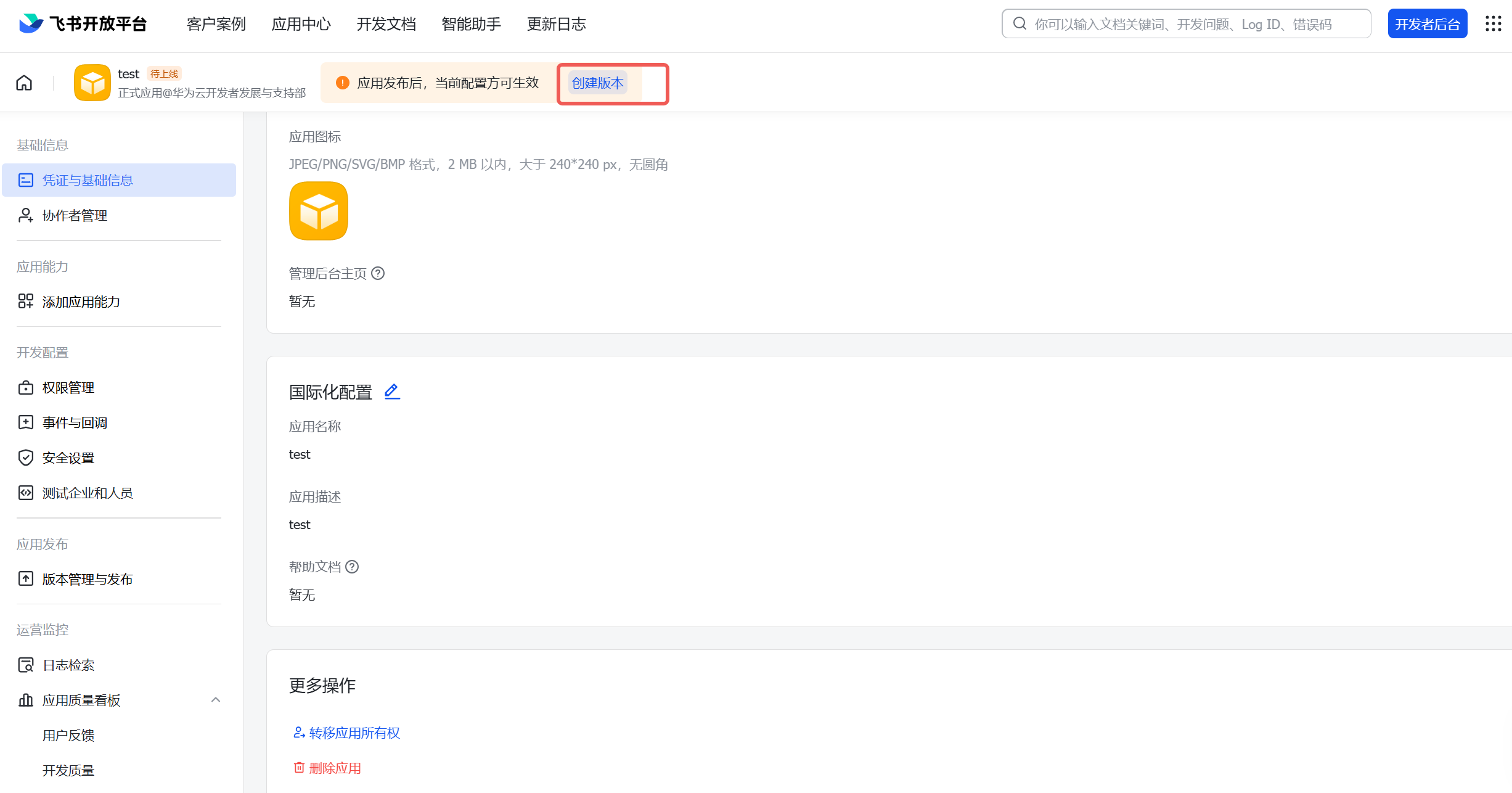Open 测试企业和人员 in sidebar
This screenshot has height=793, width=1512.
119,493
